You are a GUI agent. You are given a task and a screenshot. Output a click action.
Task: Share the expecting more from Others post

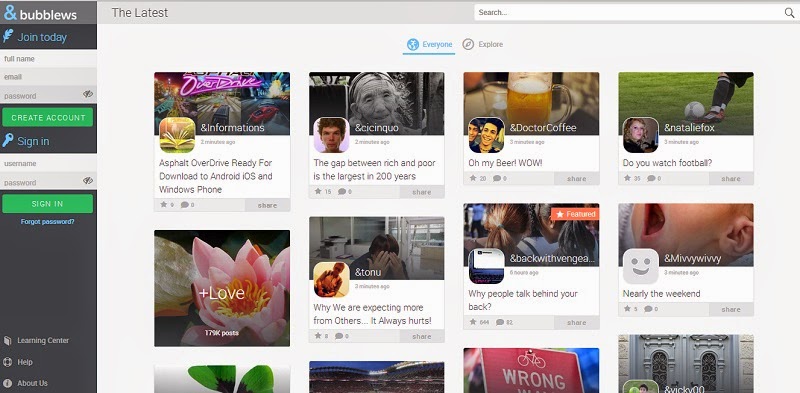point(422,336)
